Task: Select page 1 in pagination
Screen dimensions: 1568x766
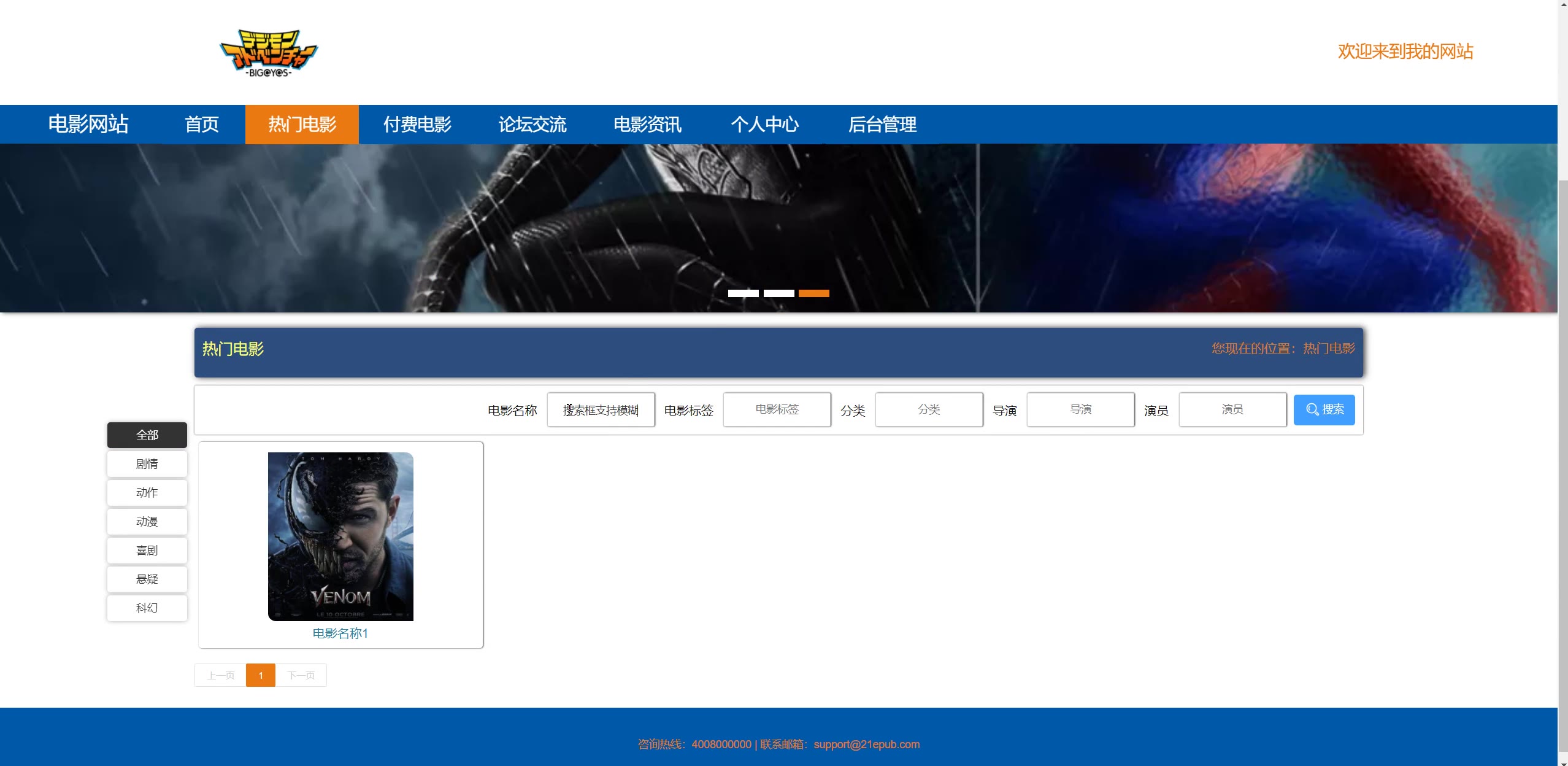Action: pyautogui.click(x=261, y=675)
